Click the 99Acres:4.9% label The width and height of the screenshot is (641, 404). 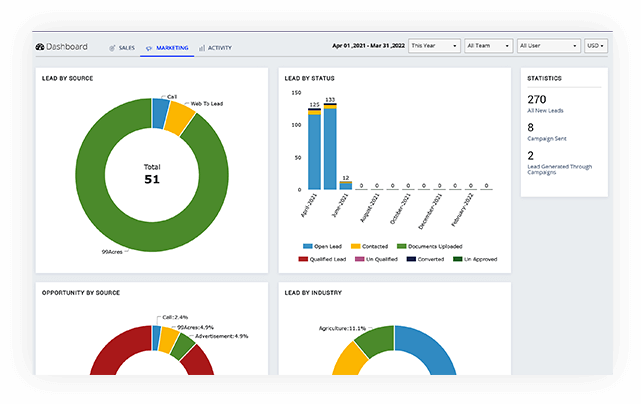tap(195, 328)
